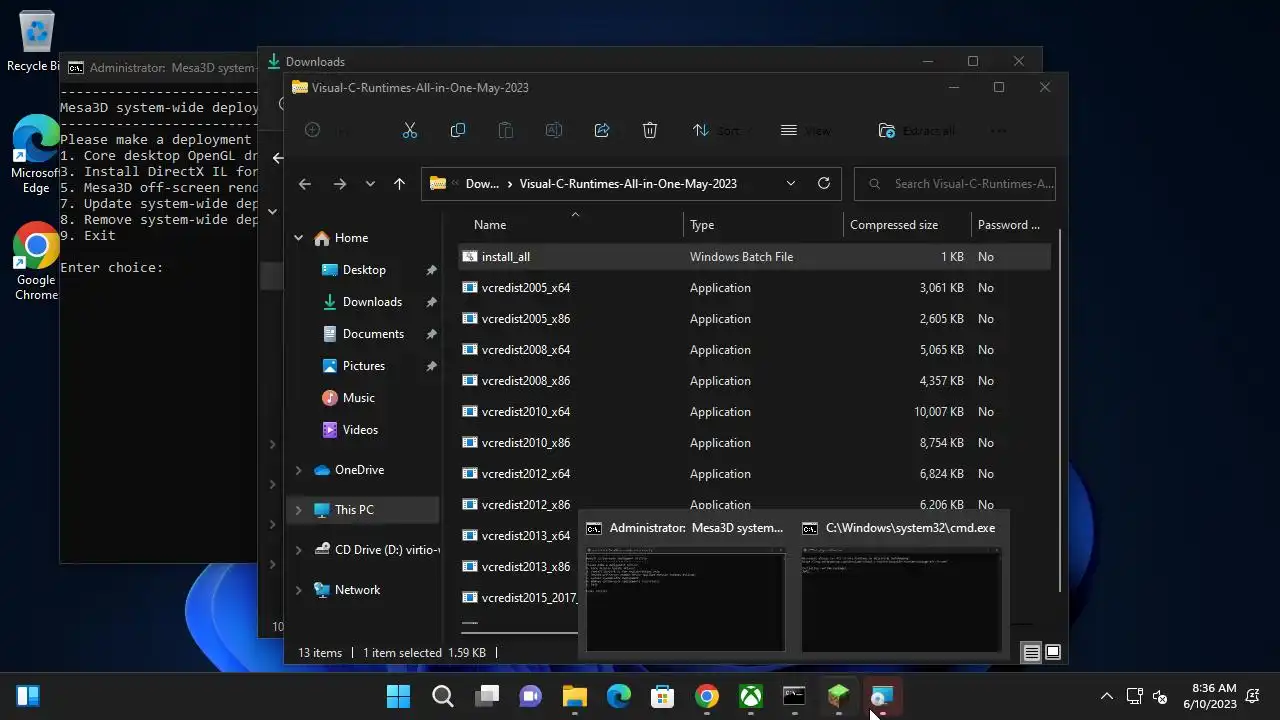Screen dimensions: 1280x720
Task: Open Microsoft Edge from taskbar
Action: 619,696
